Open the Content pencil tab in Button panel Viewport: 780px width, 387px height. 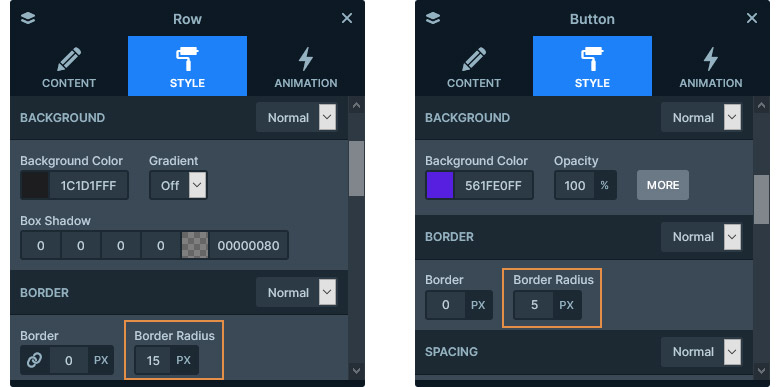click(x=474, y=66)
